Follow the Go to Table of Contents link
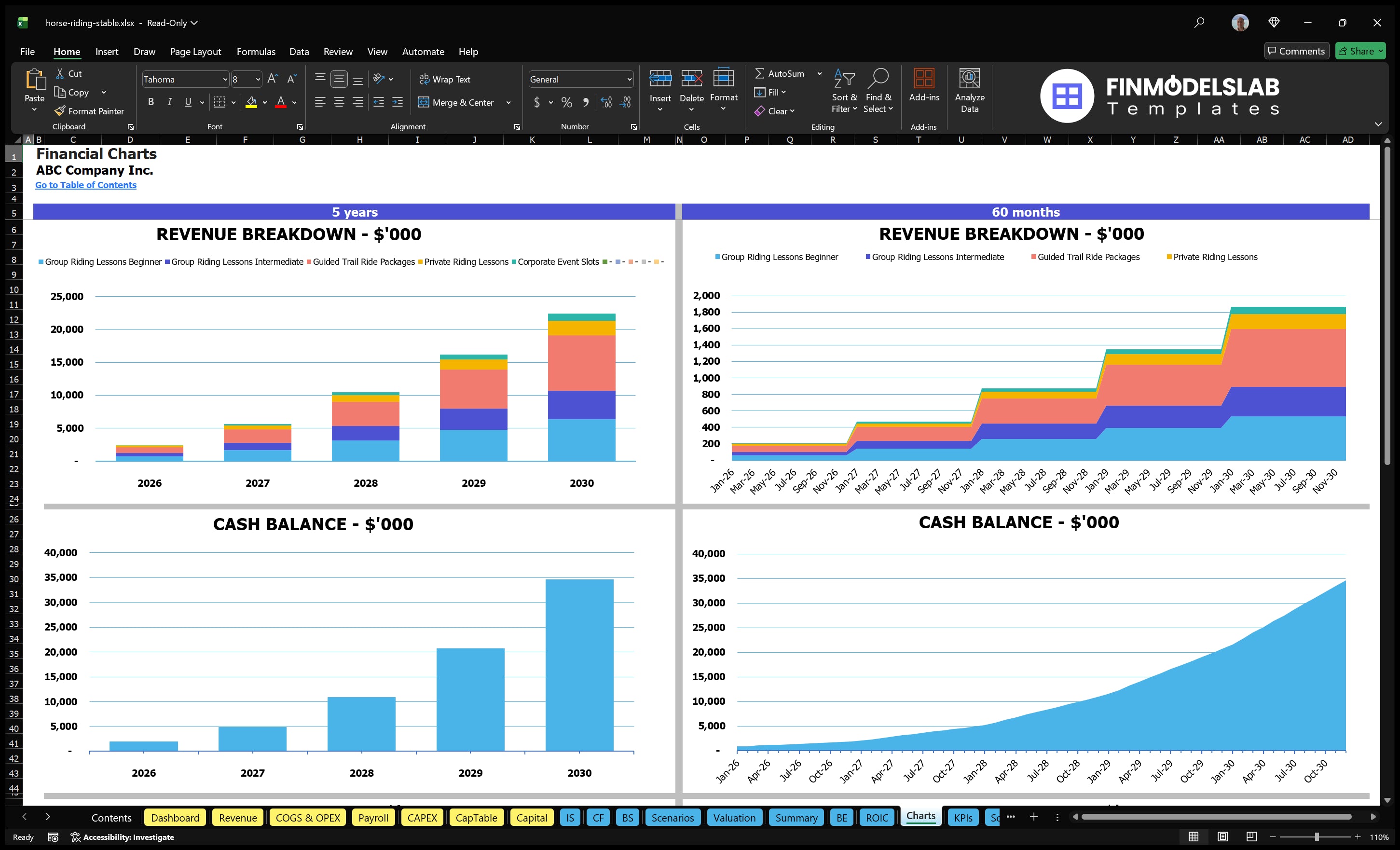This screenshot has height=850, width=1400. point(86,185)
